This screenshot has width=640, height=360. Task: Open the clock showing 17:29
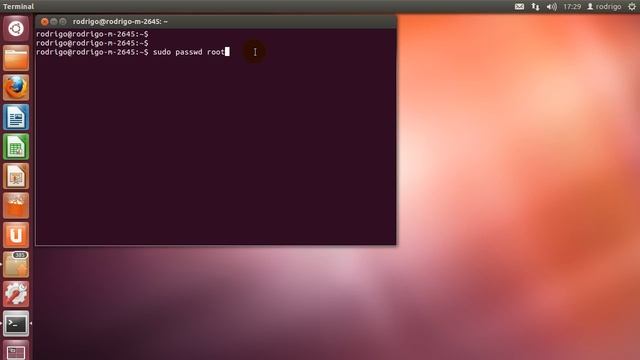point(572,7)
